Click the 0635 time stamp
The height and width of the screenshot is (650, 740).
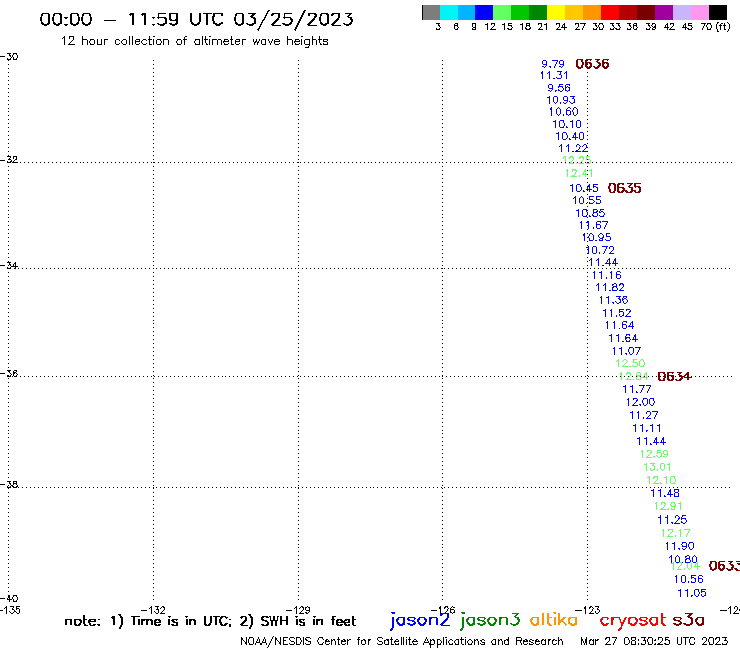624,188
